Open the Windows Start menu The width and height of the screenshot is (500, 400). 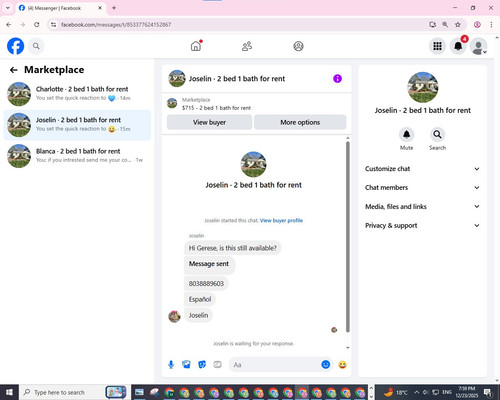9,392
